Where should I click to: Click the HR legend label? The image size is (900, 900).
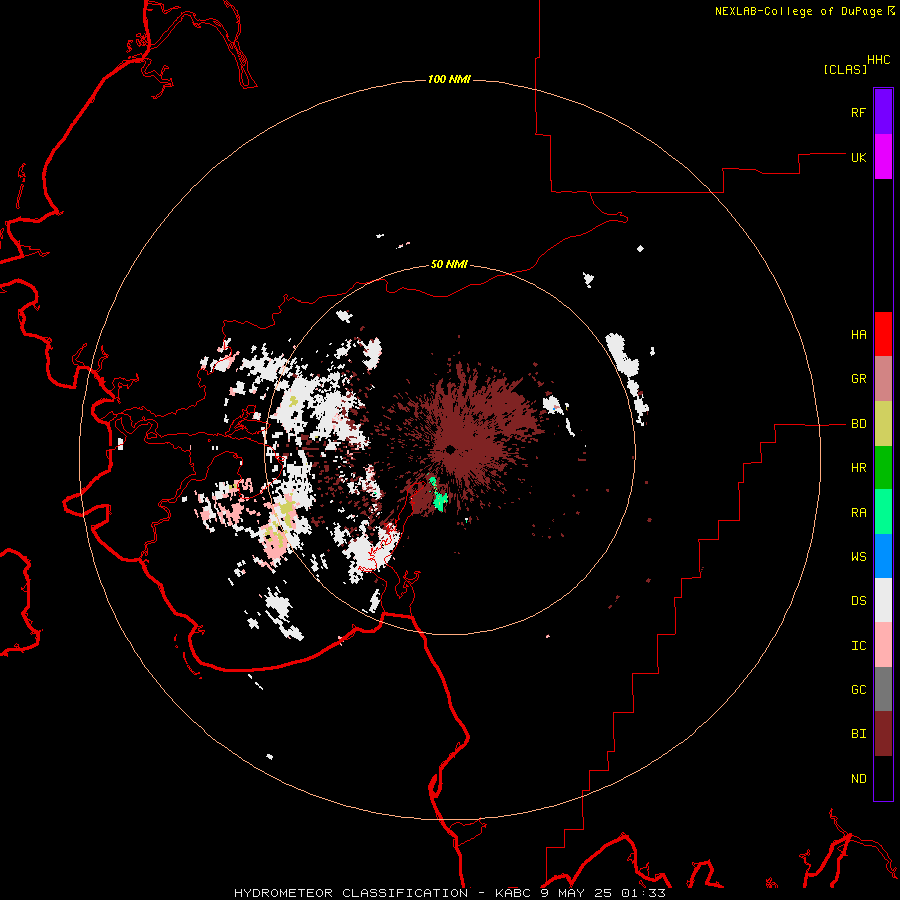click(858, 468)
